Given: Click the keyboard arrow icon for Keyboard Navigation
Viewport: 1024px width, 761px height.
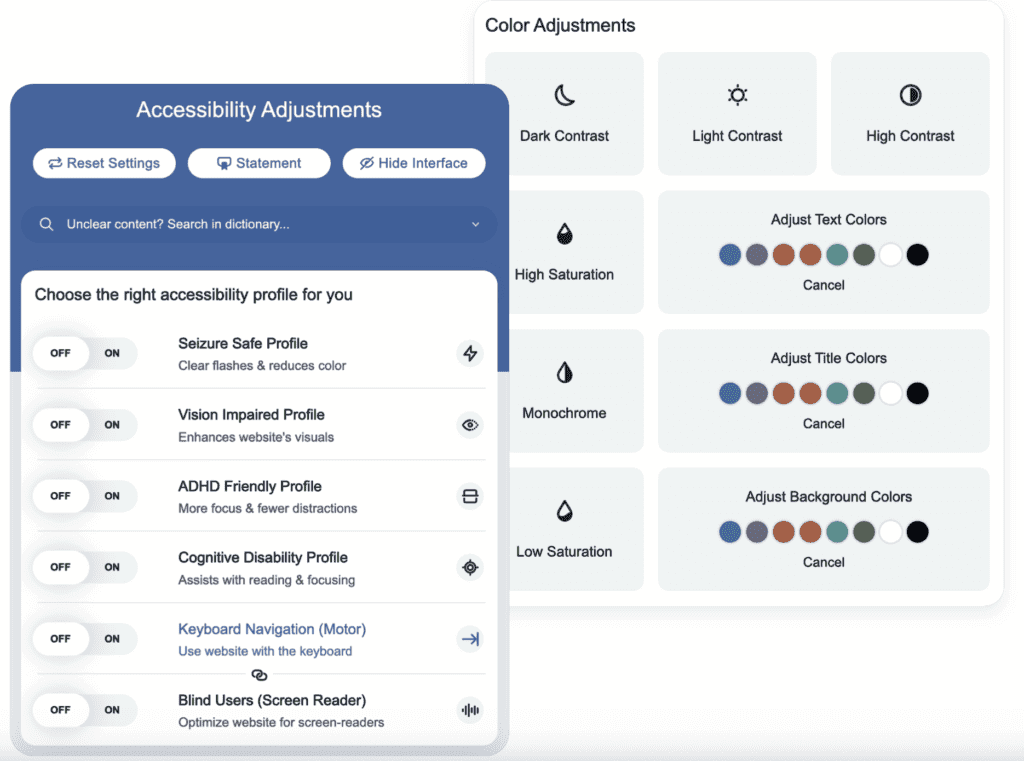Looking at the screenshot, I should (x=470, y=639).
